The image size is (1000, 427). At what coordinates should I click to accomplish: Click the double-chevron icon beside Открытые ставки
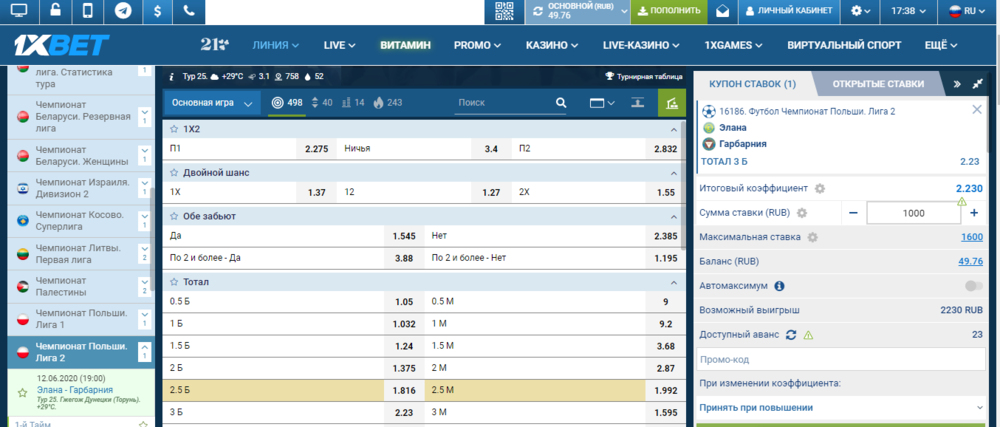[958, 83]
